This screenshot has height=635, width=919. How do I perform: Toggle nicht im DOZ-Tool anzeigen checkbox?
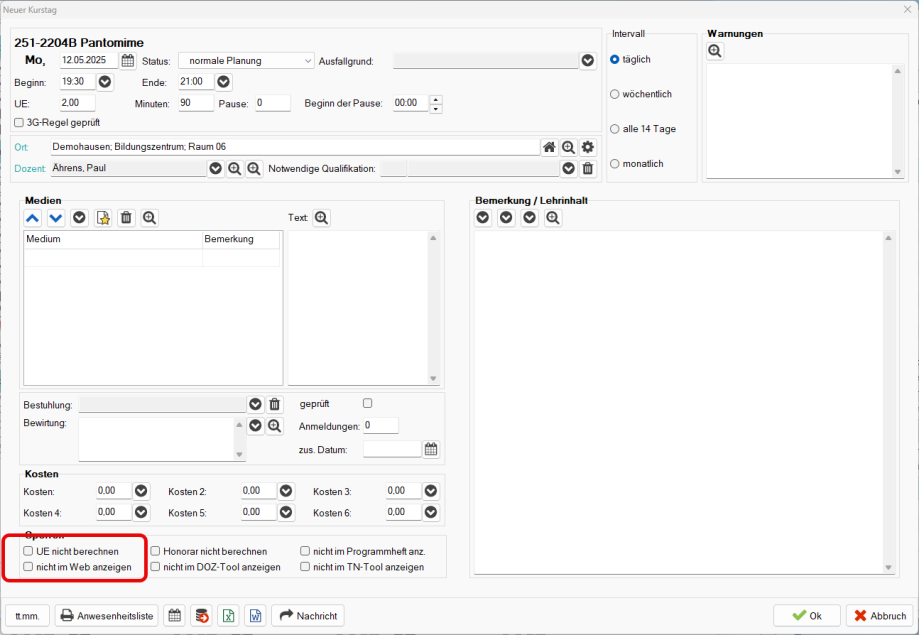click(x=155, y=567)
